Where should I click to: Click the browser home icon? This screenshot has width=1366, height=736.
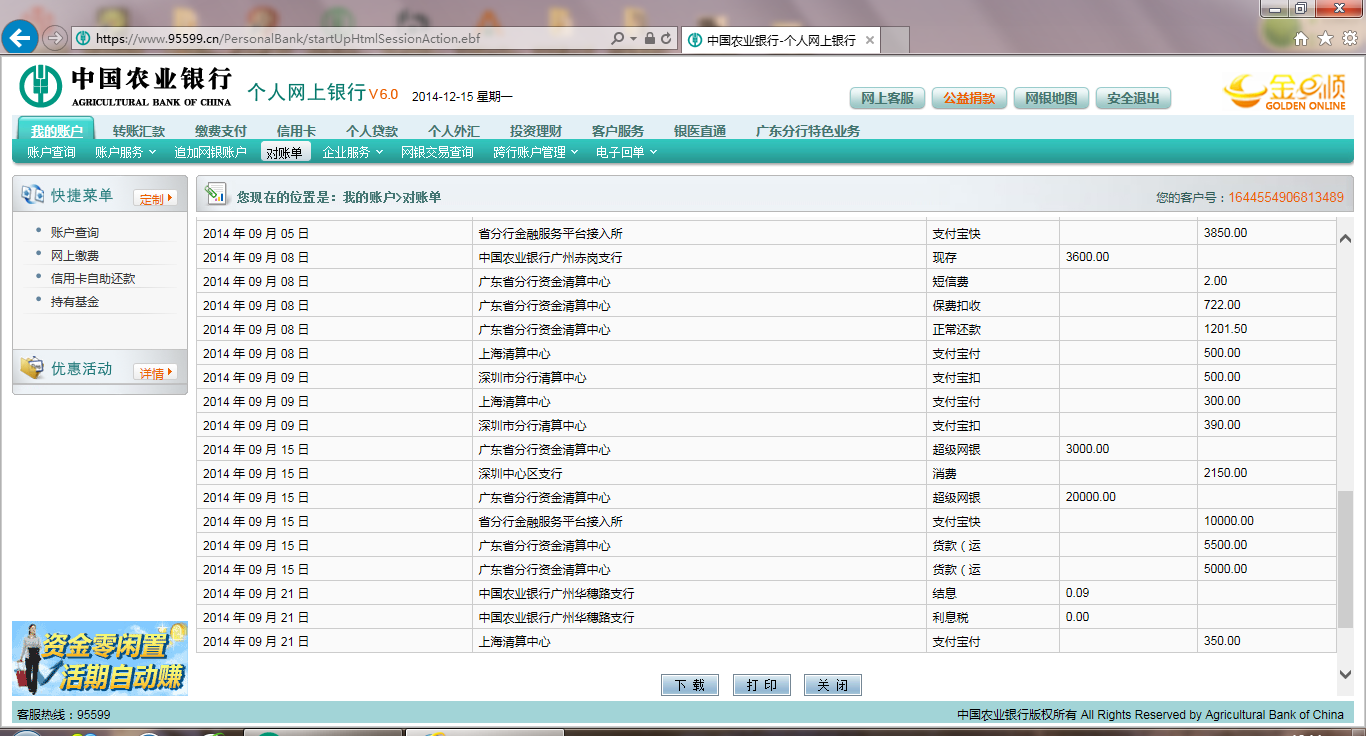pyautogui.click(x=1301, y=39)
